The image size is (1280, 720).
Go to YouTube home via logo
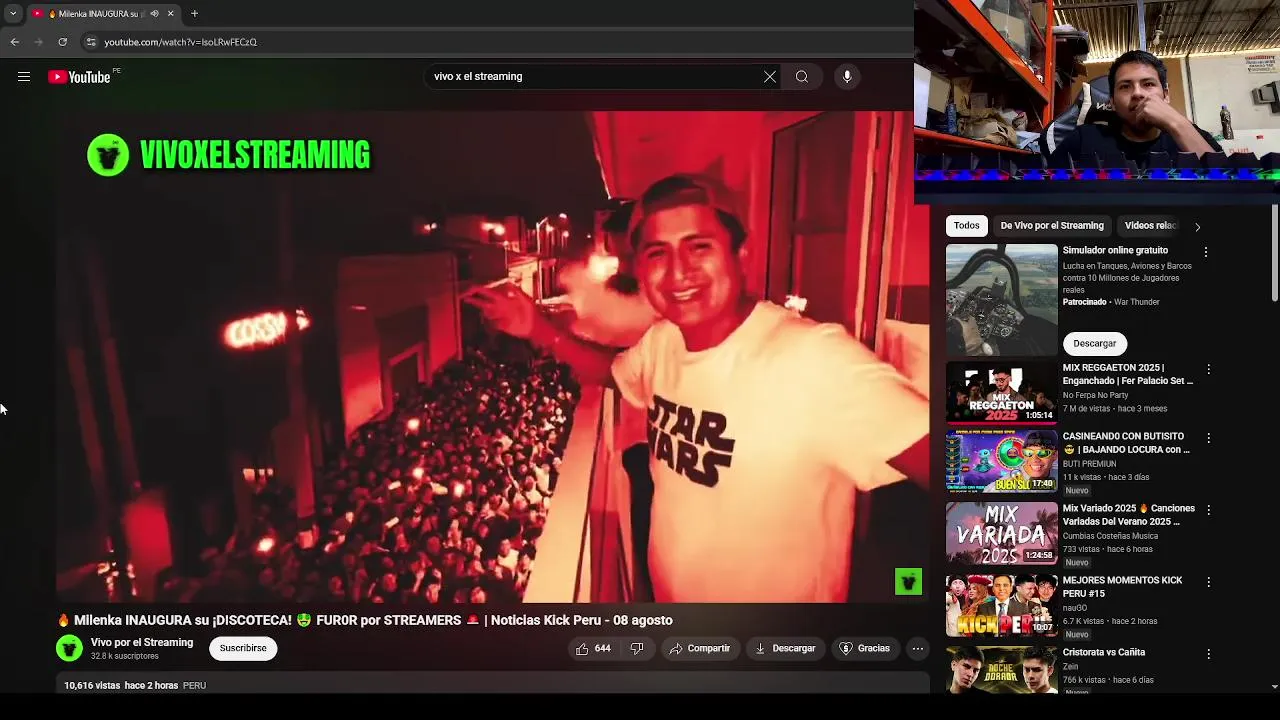[x=79, y=77]
